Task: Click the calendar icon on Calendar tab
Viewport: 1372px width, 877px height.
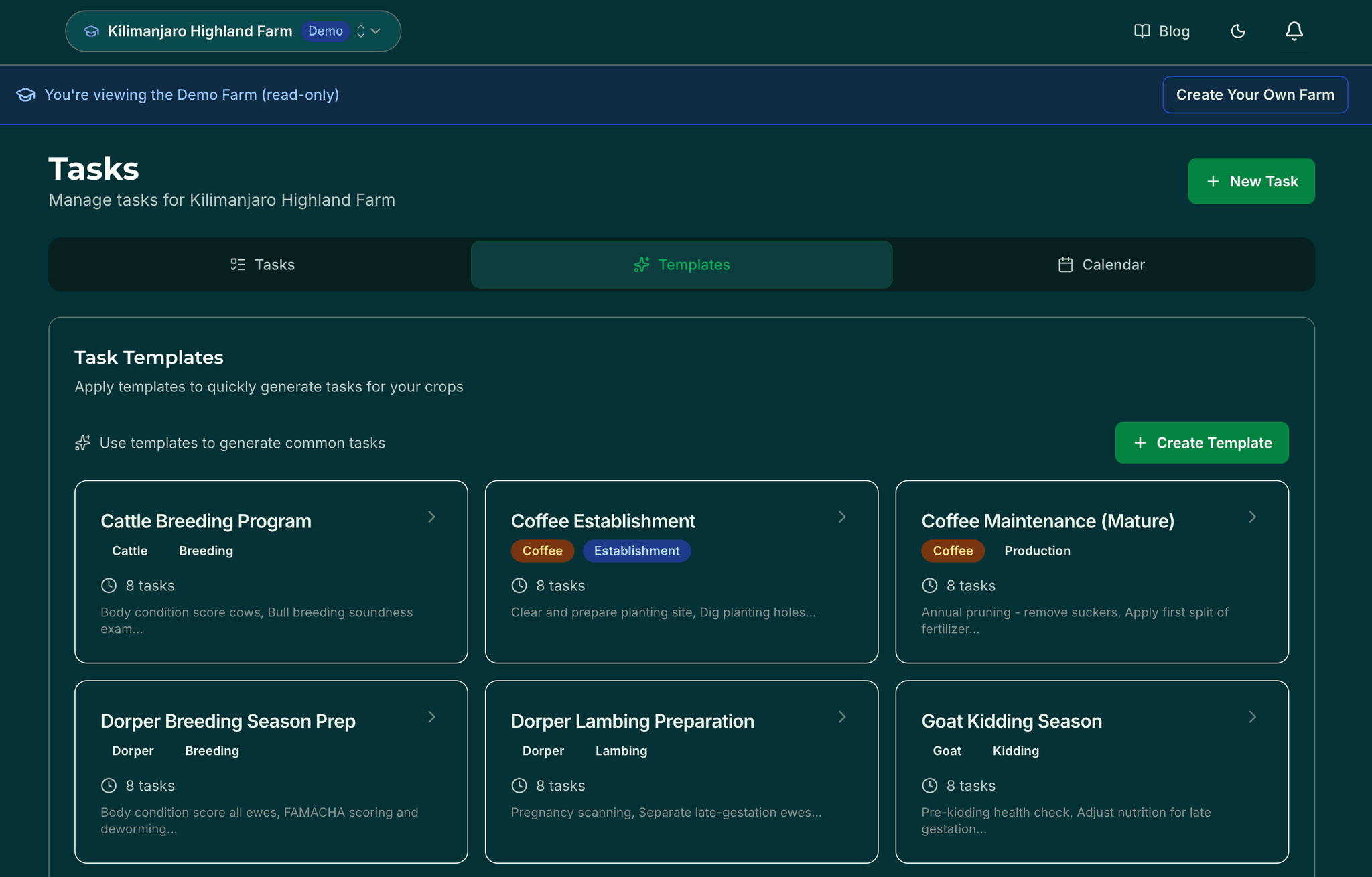Action: [x=1065, y=265]
